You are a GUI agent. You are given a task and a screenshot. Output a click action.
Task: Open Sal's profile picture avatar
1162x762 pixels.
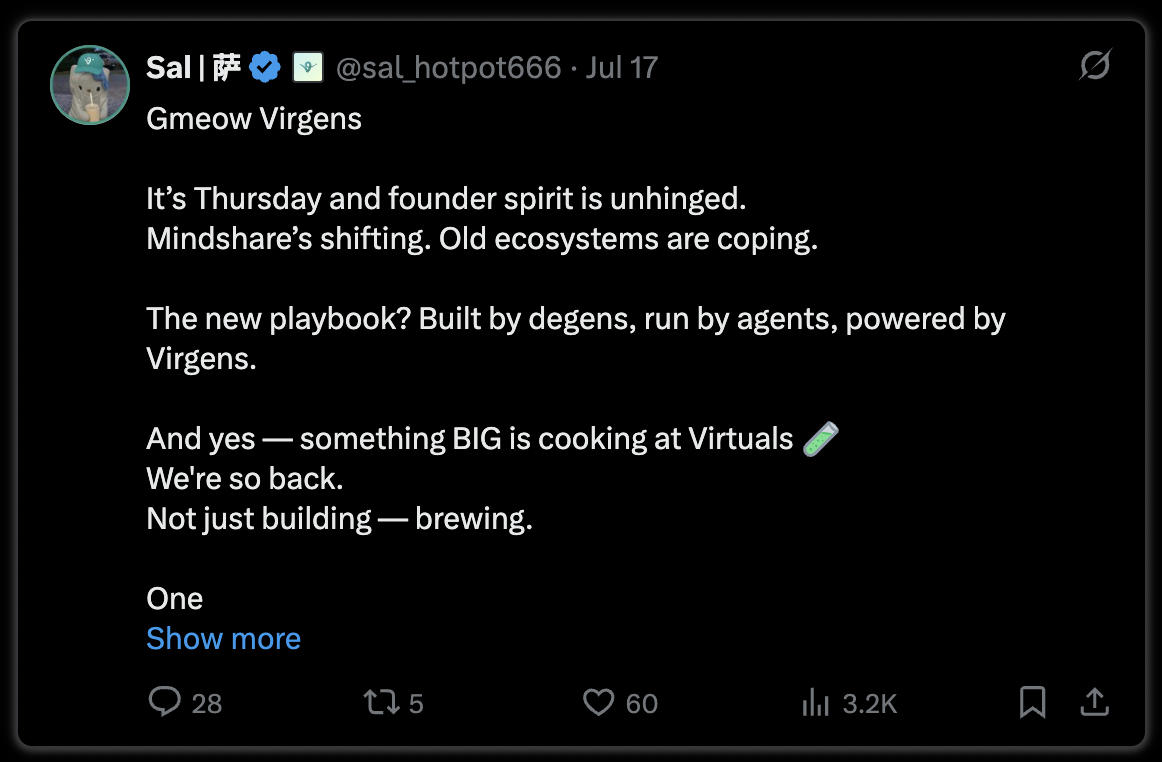(90, 85)
